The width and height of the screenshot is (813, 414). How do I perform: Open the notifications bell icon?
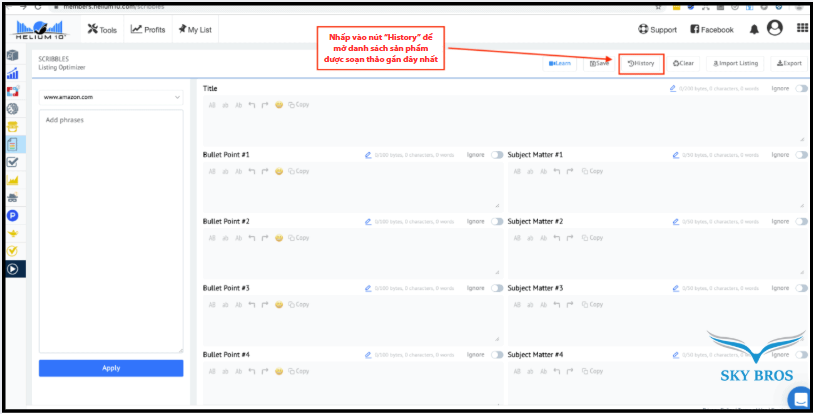[x=754, y=29]
